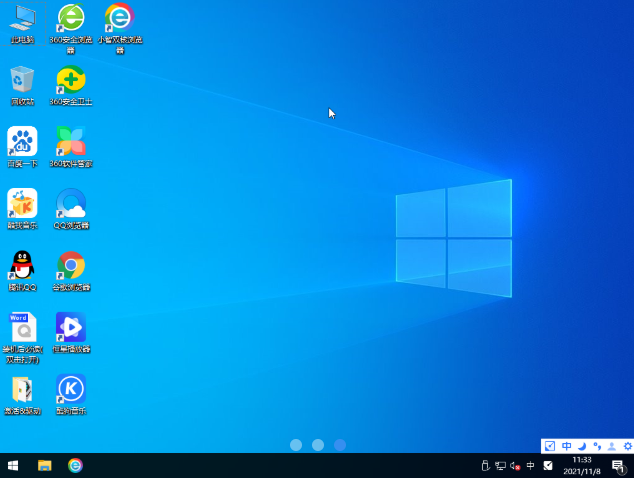This screenshot has width=634, height=478.
Task: Toggle punctuation mode in IME toolbar
Action: tap(597, 446)
